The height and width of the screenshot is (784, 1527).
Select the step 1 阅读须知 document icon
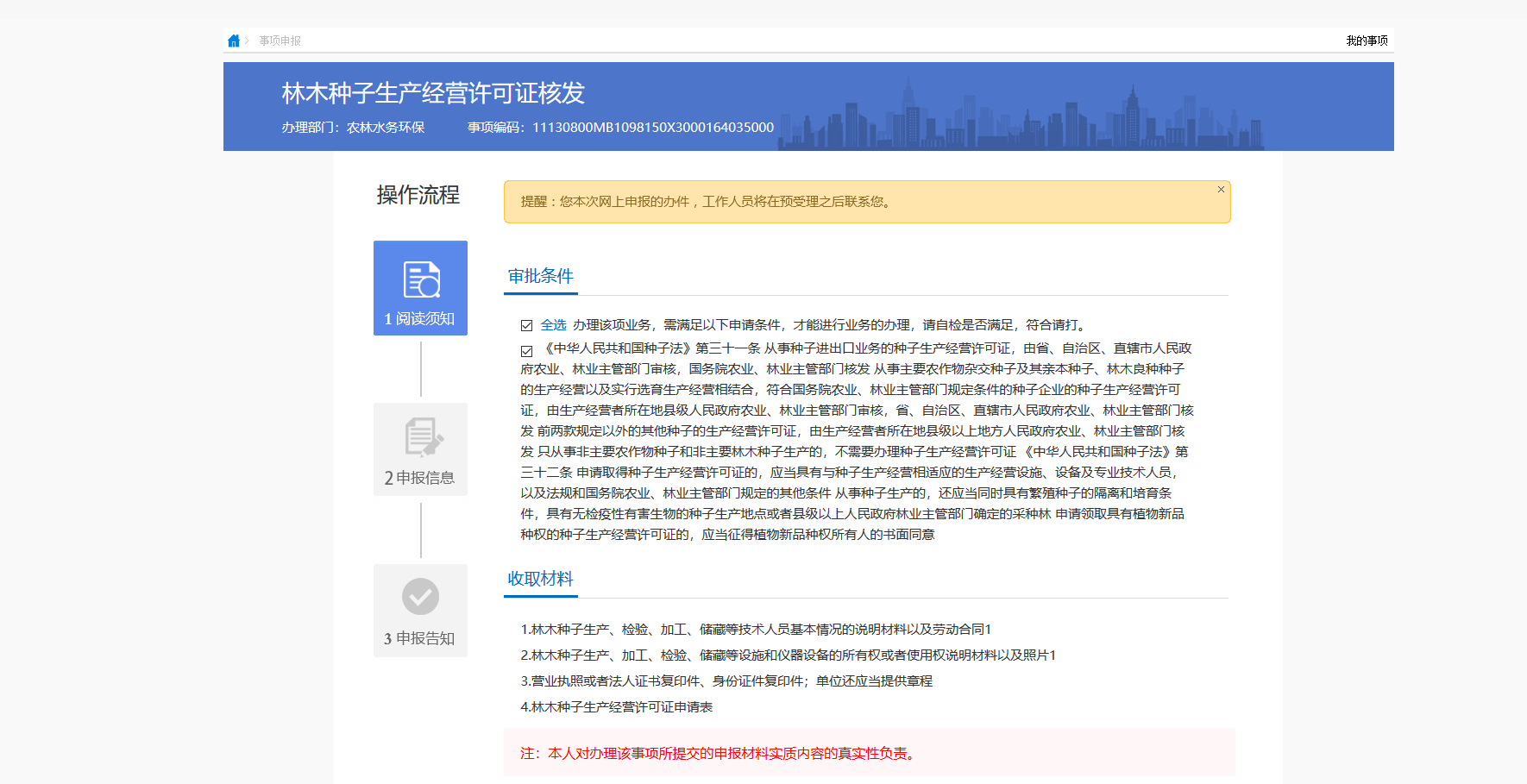419,278
